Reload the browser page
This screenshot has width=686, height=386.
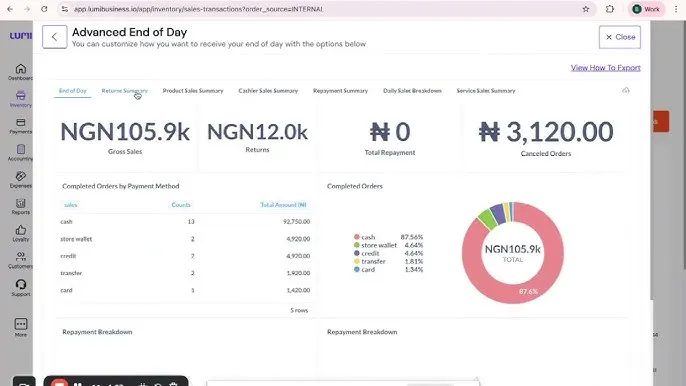(x=44, y=9)
